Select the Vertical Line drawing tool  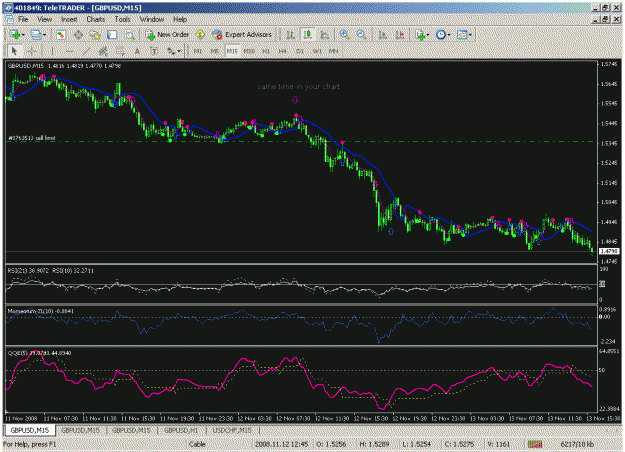pyautogui.click(x=52, y=51)
